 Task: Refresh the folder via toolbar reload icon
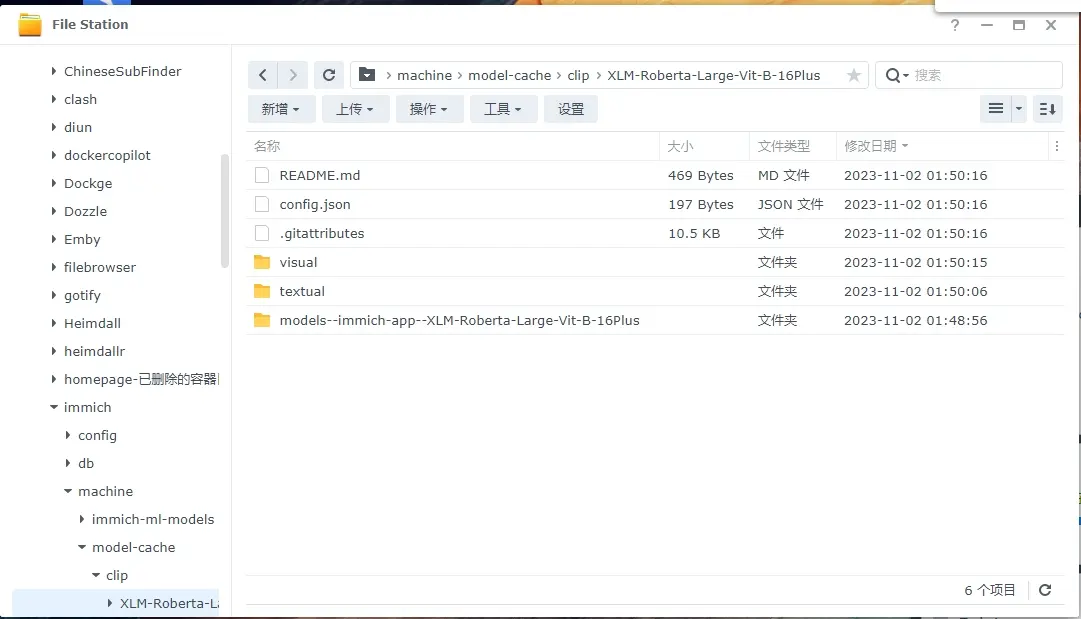pos(329,75)
